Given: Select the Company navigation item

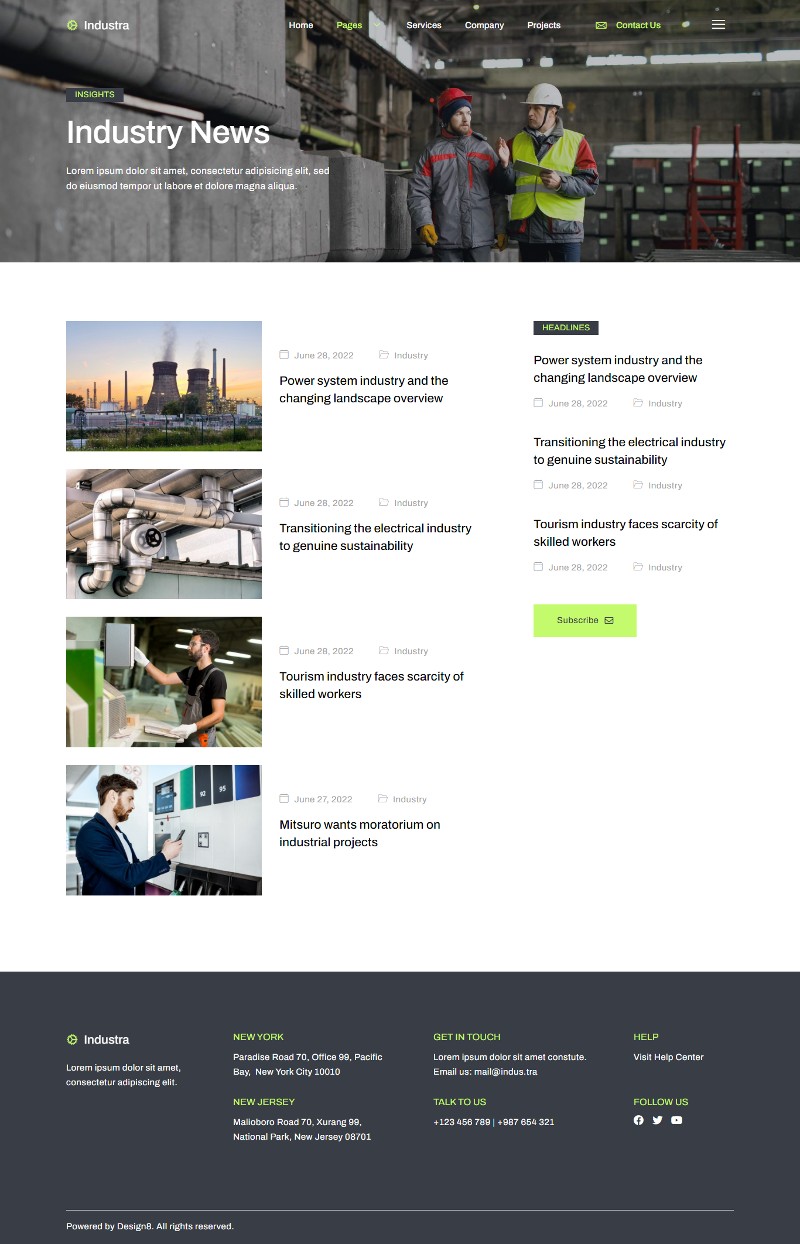Looking at the screenshot, I should click(484, 25).
